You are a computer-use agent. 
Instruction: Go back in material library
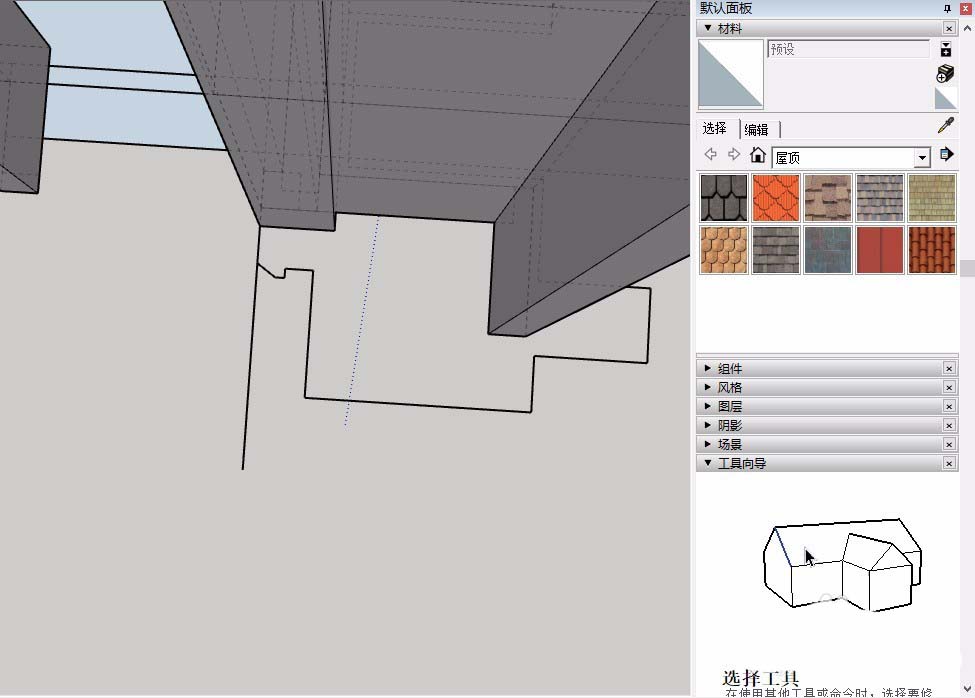(710, 154)
